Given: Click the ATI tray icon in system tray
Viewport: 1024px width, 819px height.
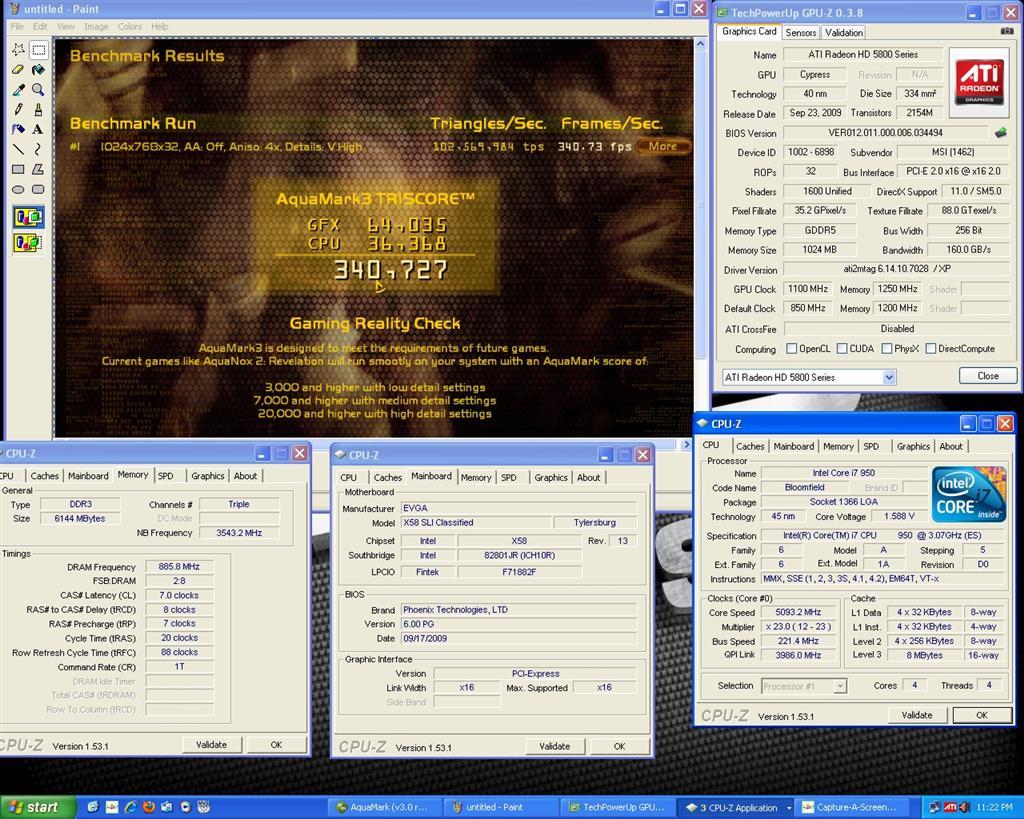Looking at the screenshot, I should pyautogui.click(x=951, y=807).
